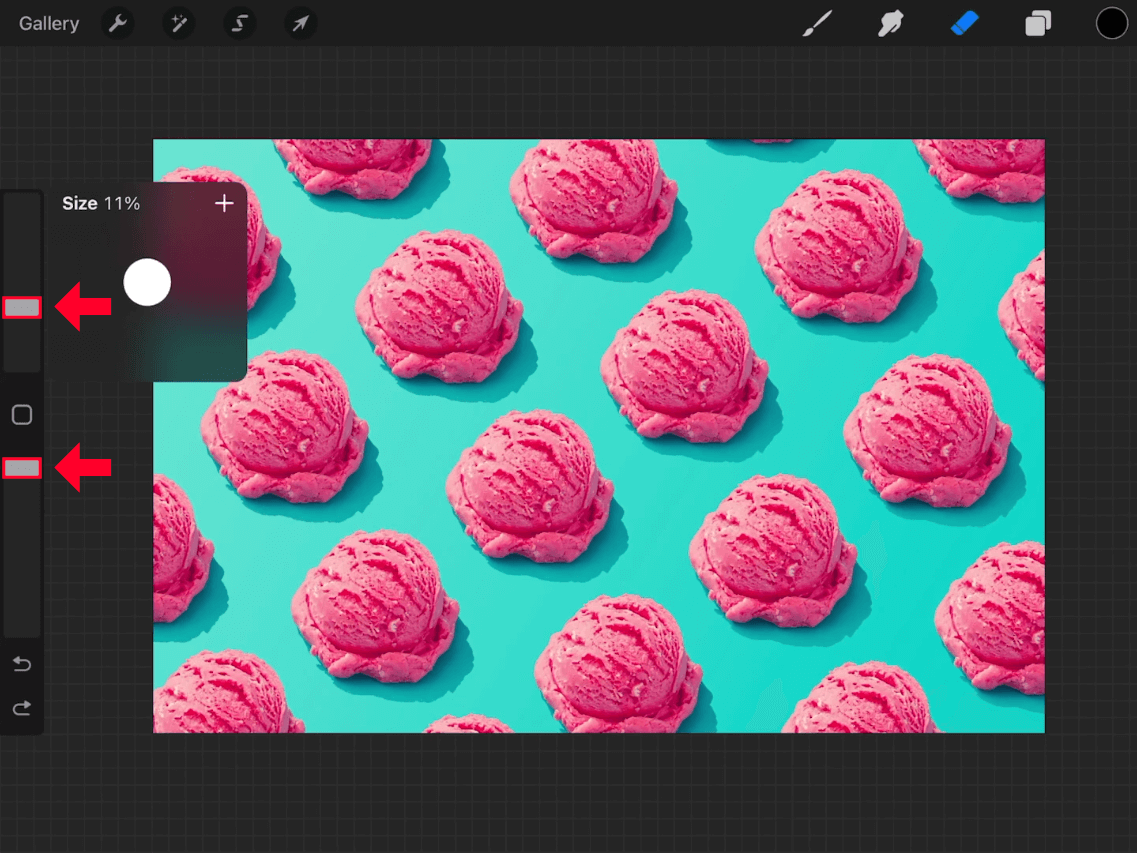Screen dimensions: 1137x853
Task: Undo the last action with the arrow
Action: coord(22,664)
